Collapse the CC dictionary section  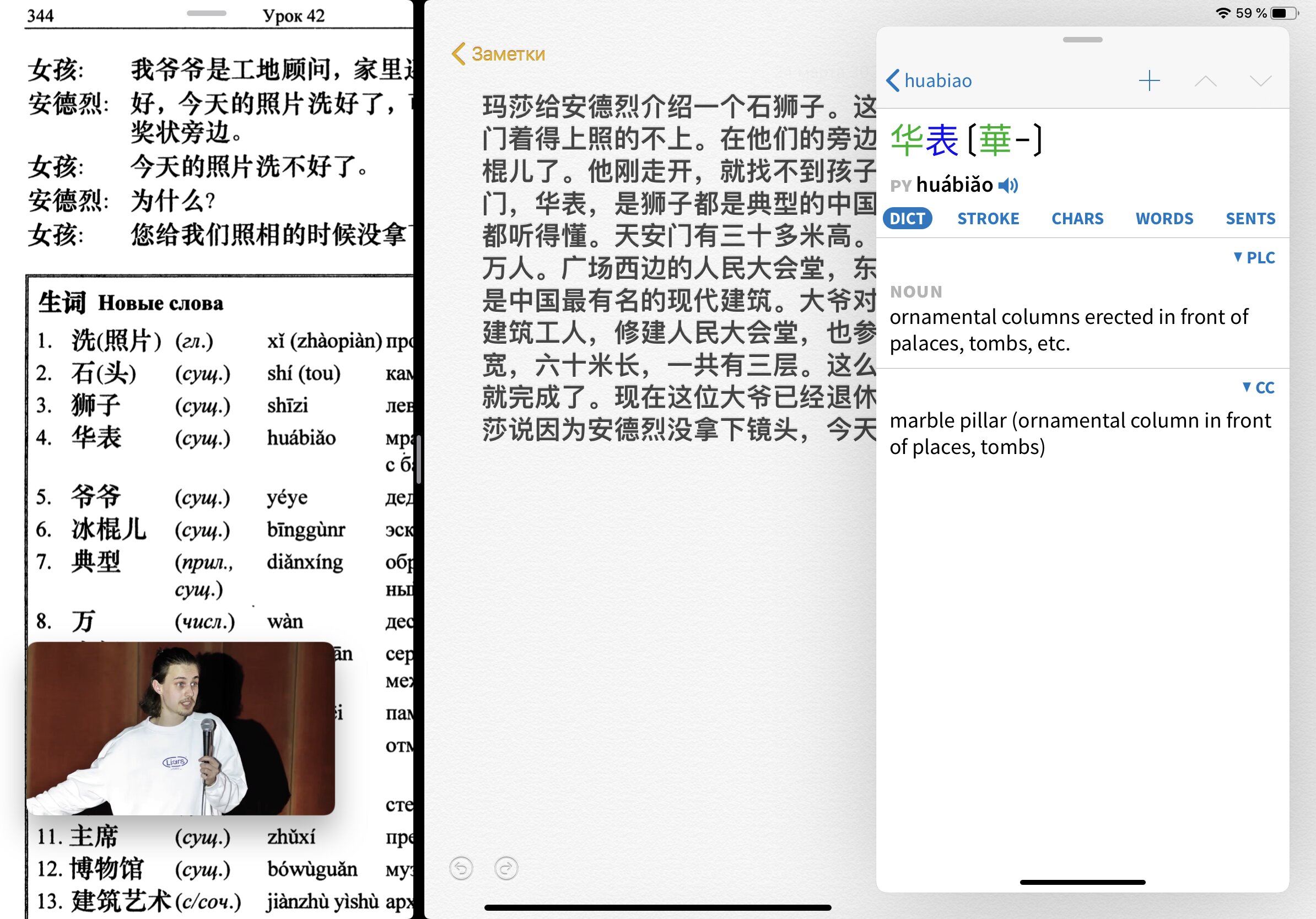1258,387
